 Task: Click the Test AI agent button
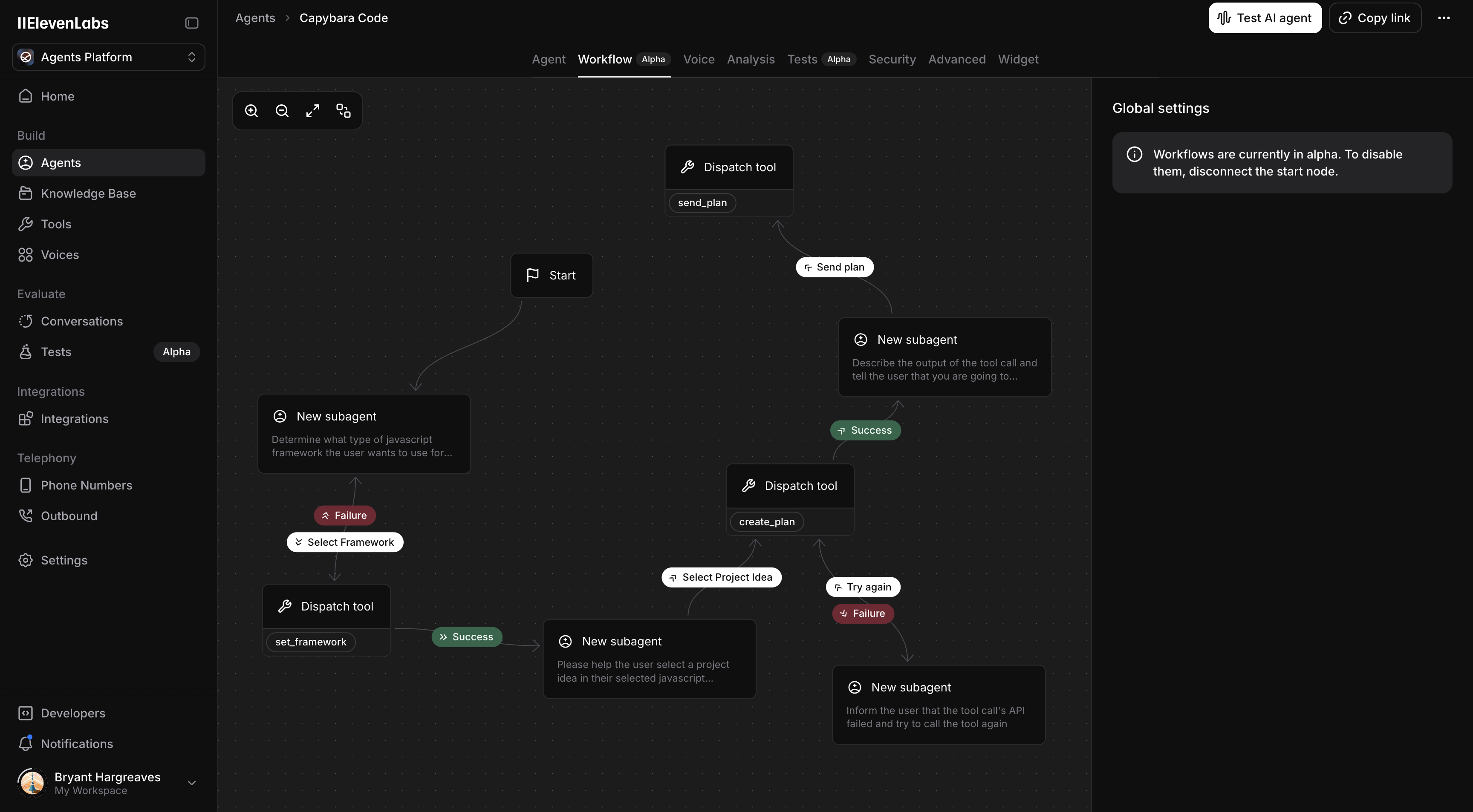[1264, 18]
